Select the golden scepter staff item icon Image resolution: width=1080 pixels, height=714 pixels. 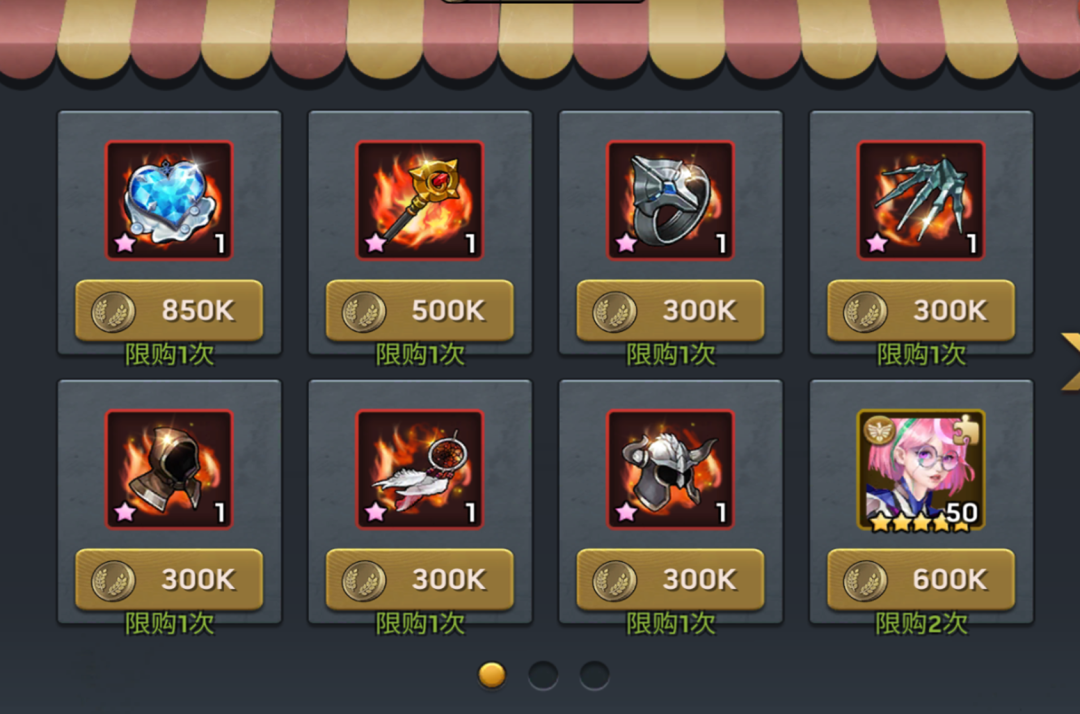pos(419,200)
